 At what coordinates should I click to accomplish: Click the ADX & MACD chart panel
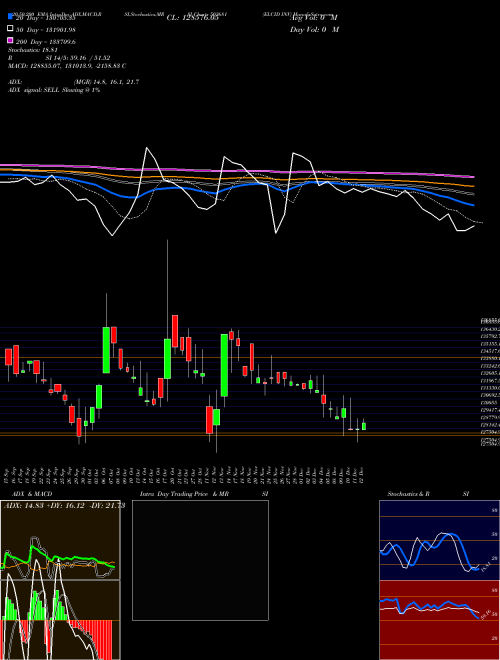pyautogui.click(x=60, y=580)
